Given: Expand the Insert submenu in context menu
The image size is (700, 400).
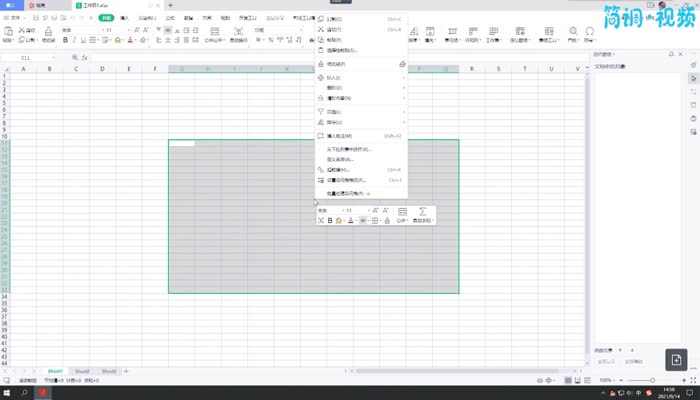Looking at the screenshot, I should 360,78.
